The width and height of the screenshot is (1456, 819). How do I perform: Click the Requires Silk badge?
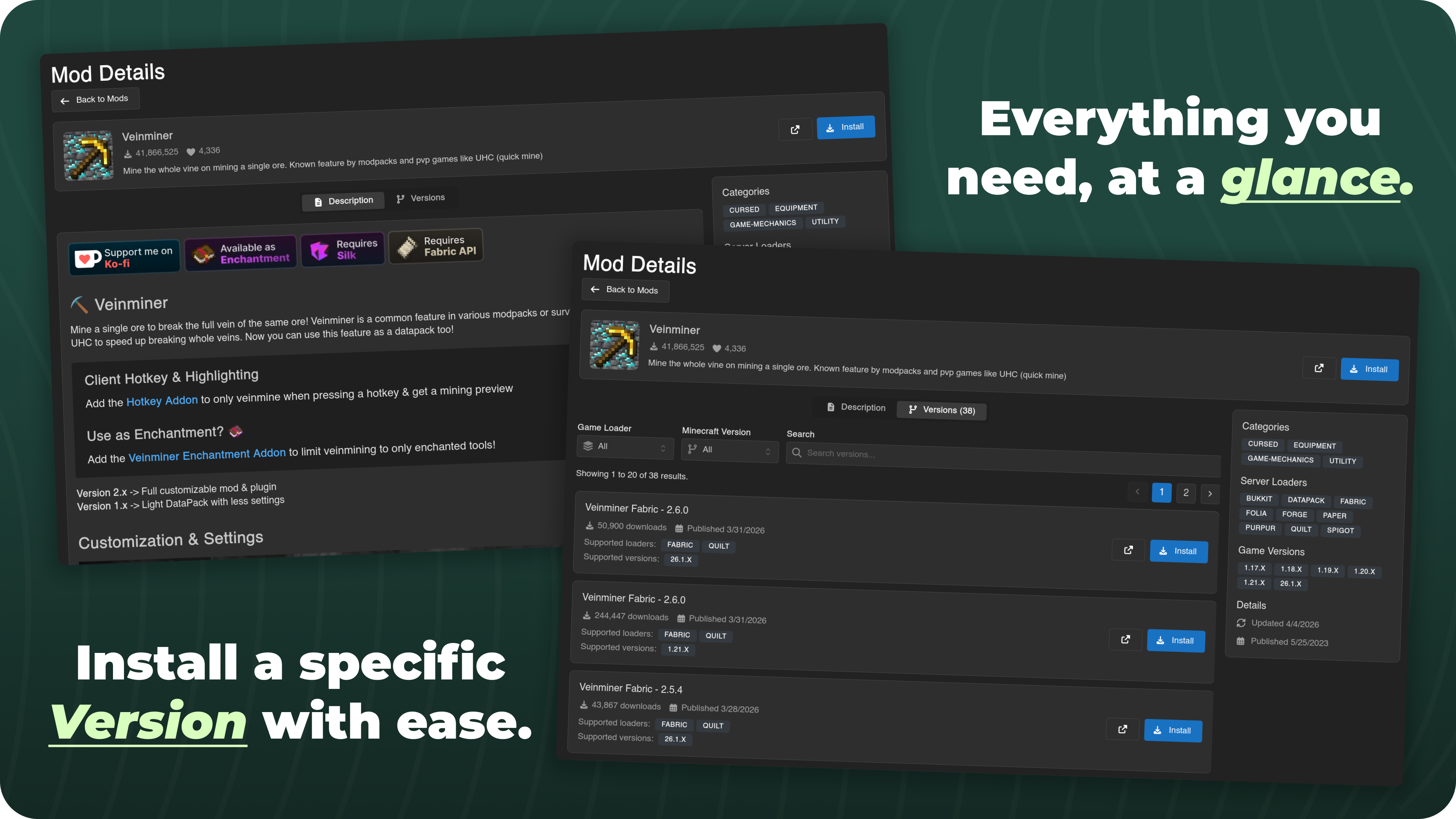point(342,249)
